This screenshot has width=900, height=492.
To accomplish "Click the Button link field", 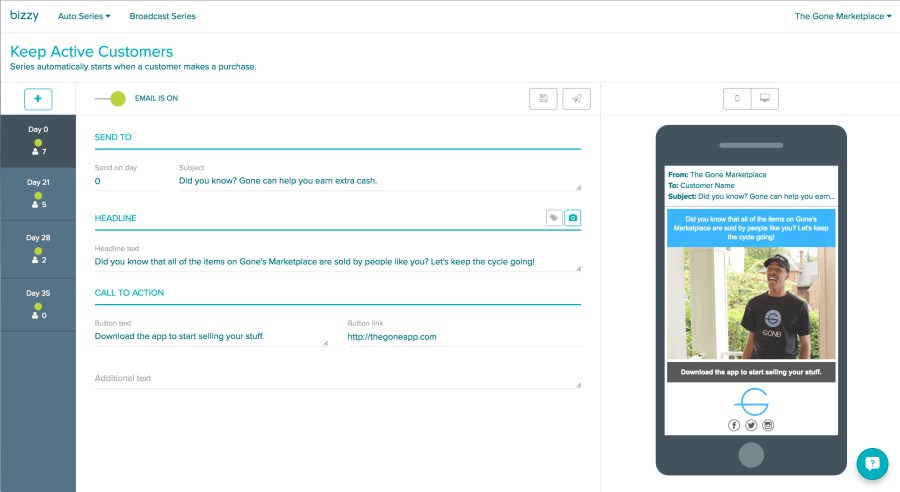I will [464, 337].
